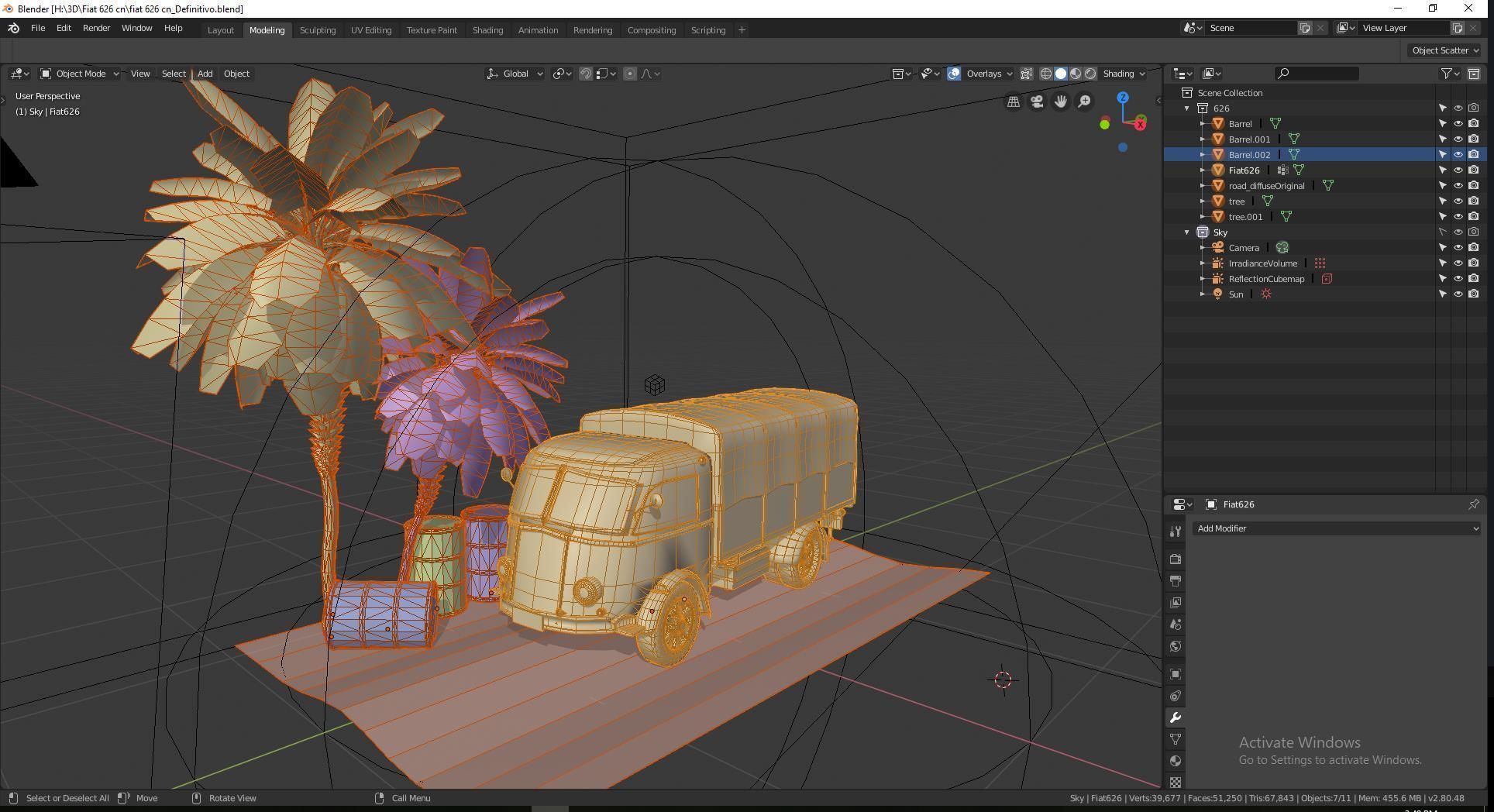Toggle X-ray display in viewport header
The height and width of the screenshot is (812, 1494).
[1026, 74]
